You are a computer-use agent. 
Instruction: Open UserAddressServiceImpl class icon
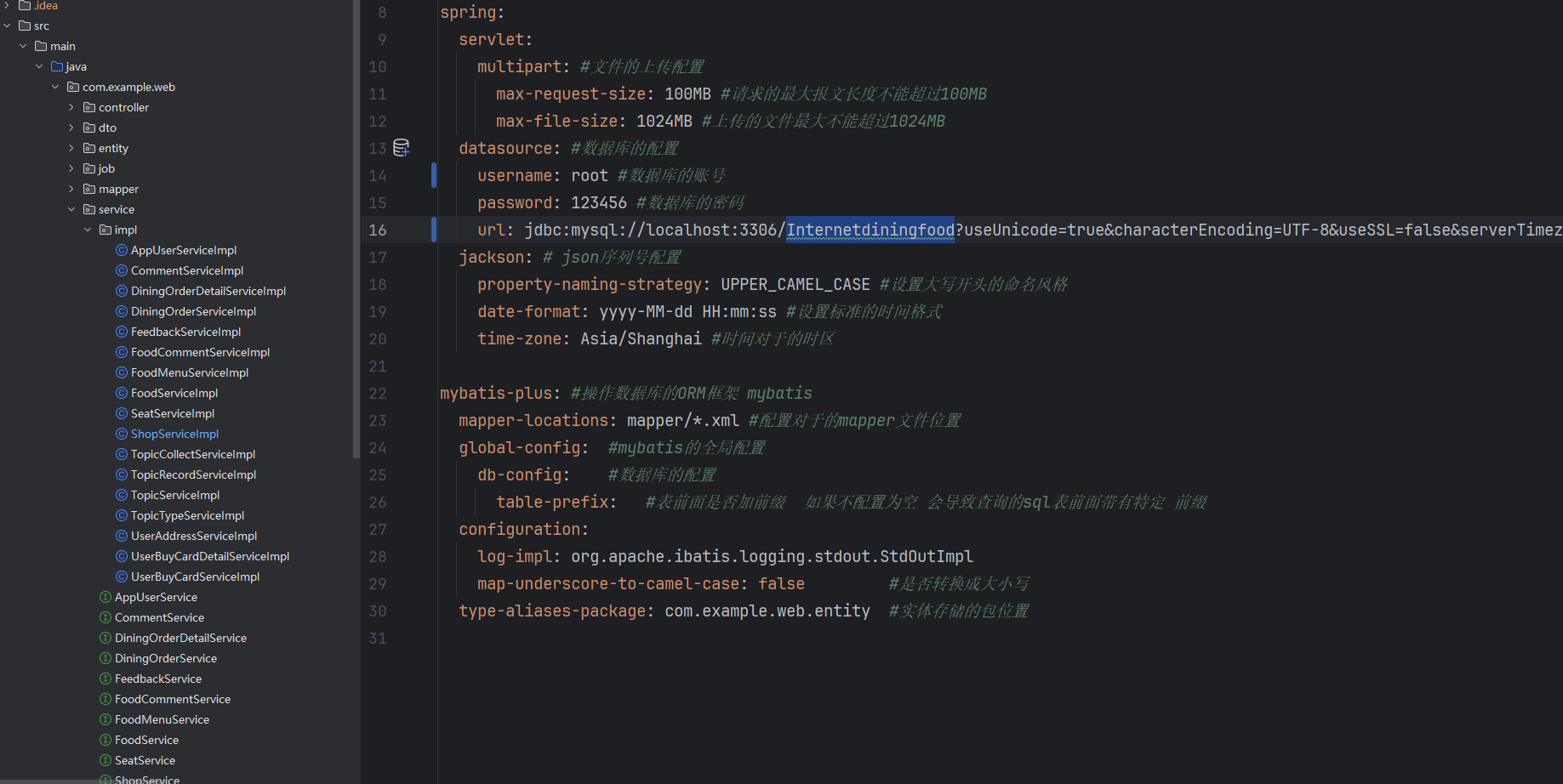click(122, 536)
